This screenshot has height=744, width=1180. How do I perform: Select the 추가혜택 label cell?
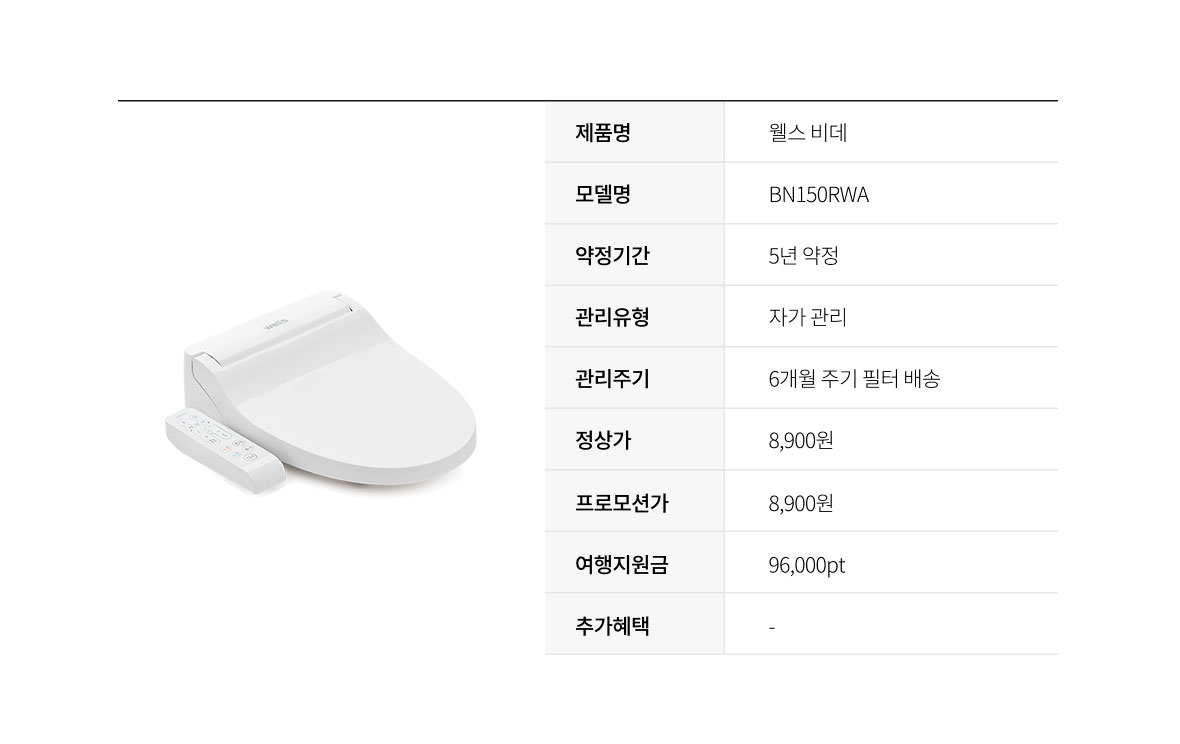point(634,624)
